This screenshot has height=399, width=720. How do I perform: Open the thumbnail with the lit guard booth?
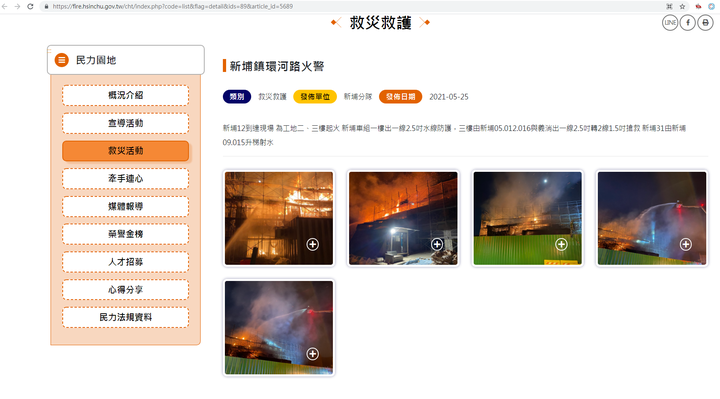pyautogui.click(x=403, y=218)
